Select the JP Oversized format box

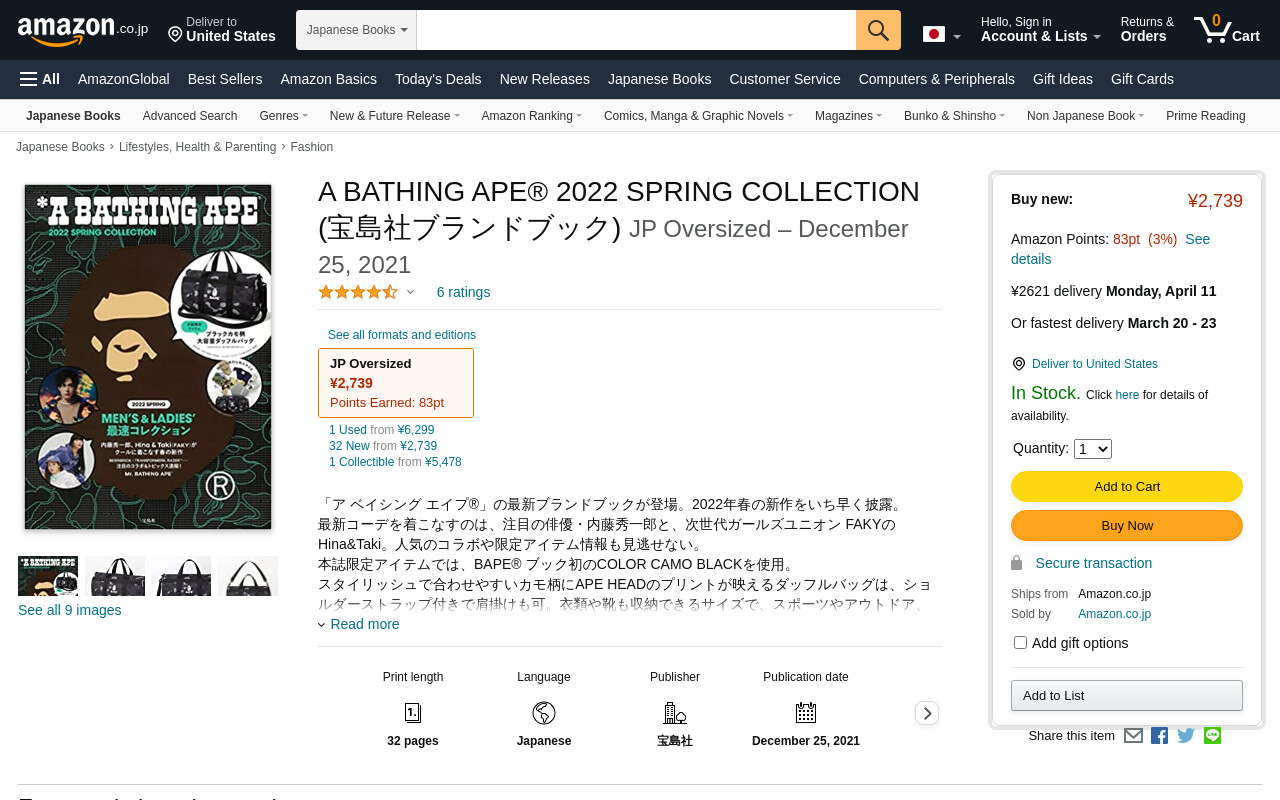pyautogui.click(x=396, y=383)
